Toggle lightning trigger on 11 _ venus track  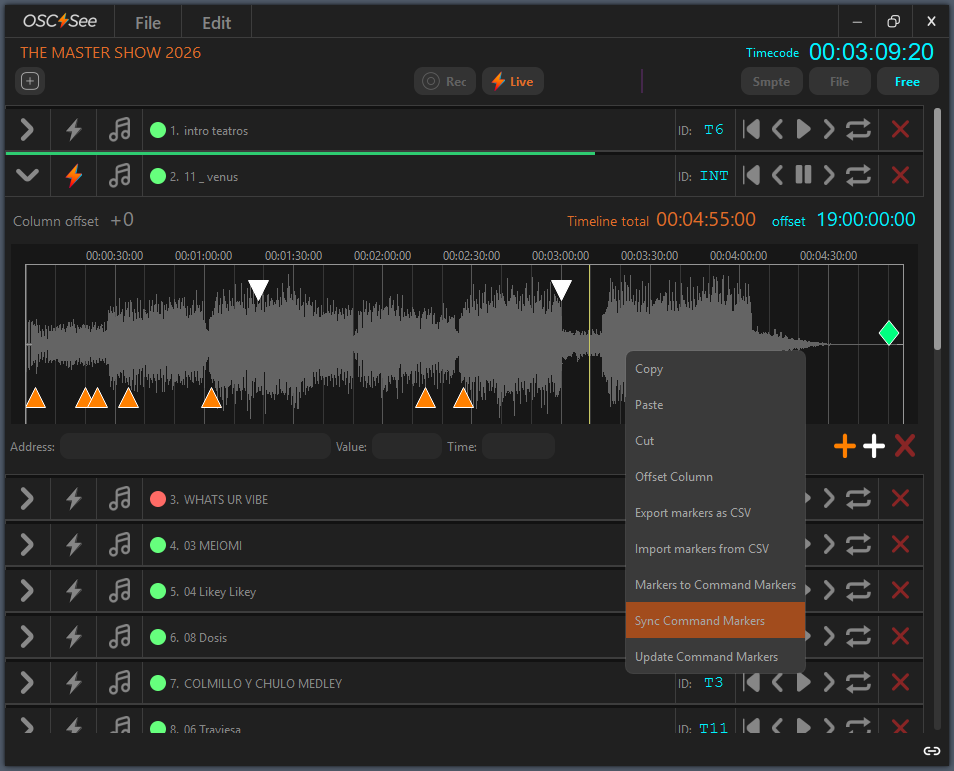pos(74,176)
